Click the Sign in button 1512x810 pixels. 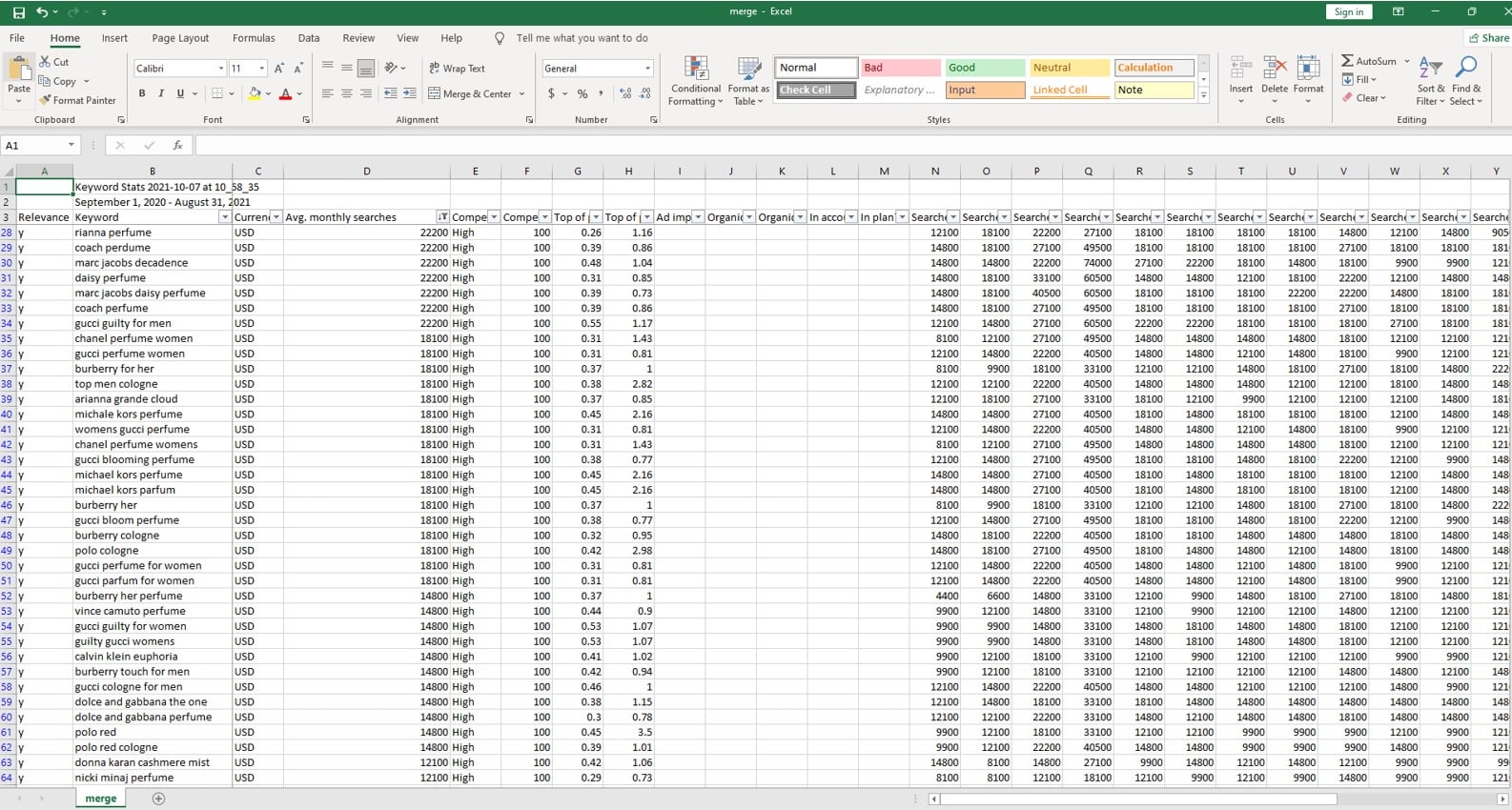coord(1348,12)
